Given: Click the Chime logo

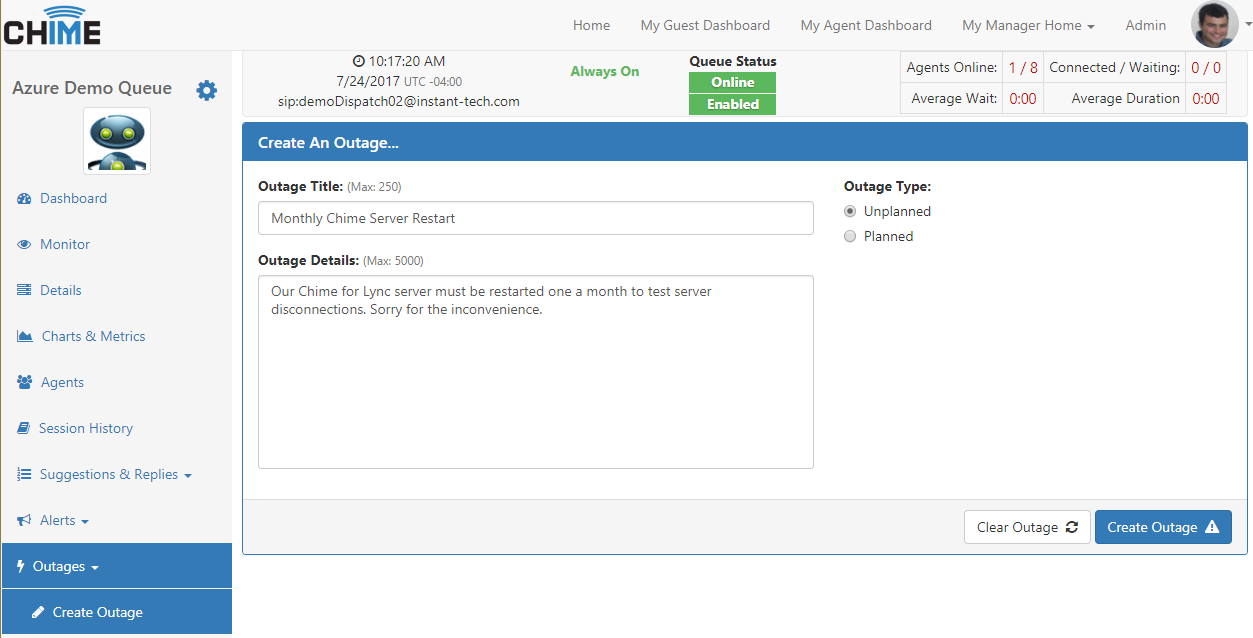Looking at the screenshot, I should click(x=52, y=26).
